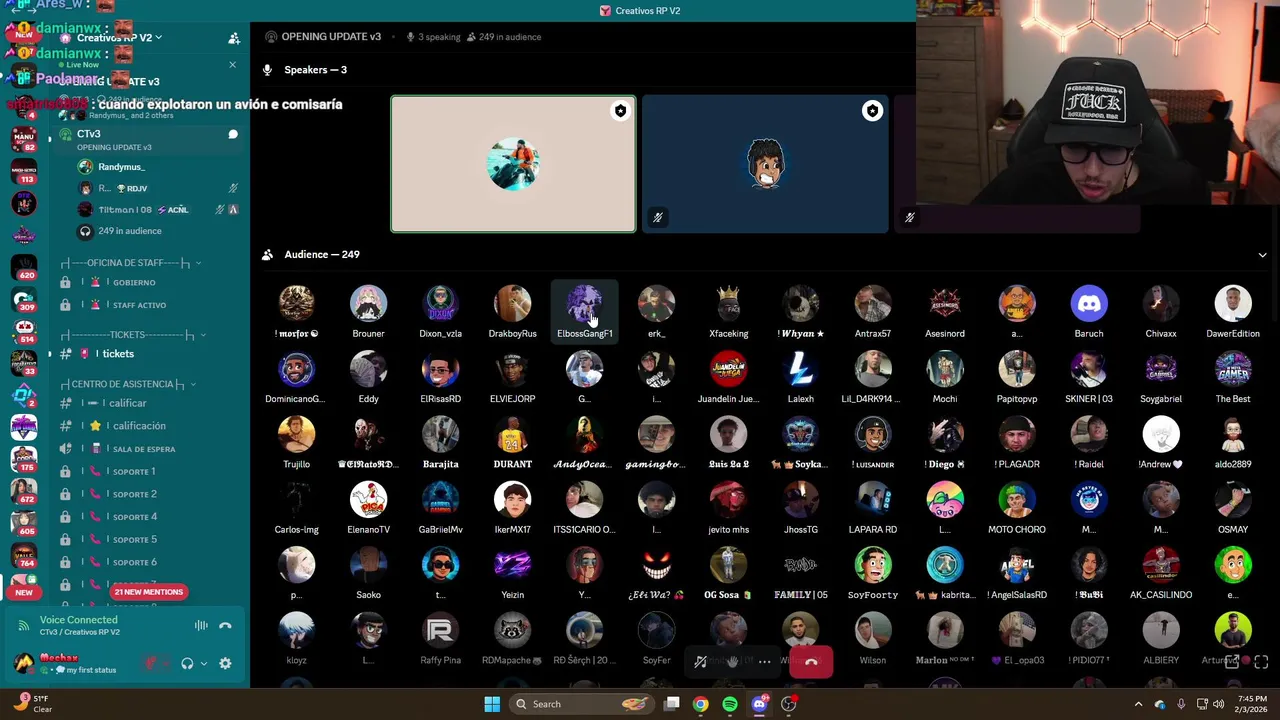Open noise suppression waveform icon
Viewport: 1280px width, 720px height.
(201, 626)
